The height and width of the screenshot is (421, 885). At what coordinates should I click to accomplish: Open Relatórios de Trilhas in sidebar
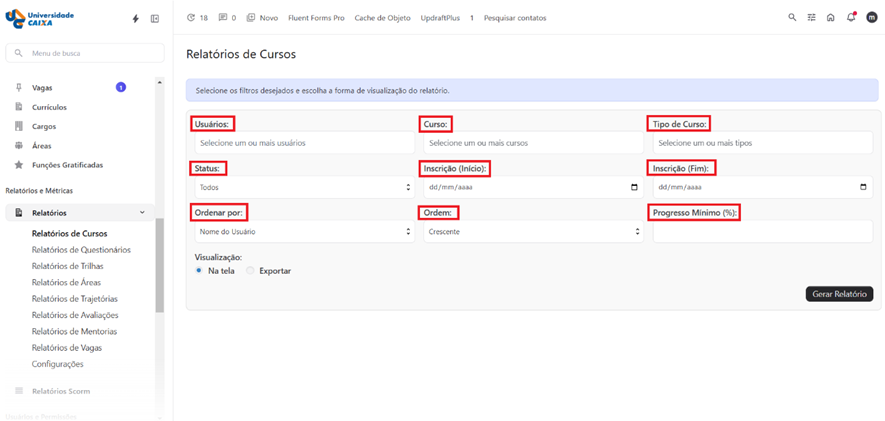(x=67, y=266)
